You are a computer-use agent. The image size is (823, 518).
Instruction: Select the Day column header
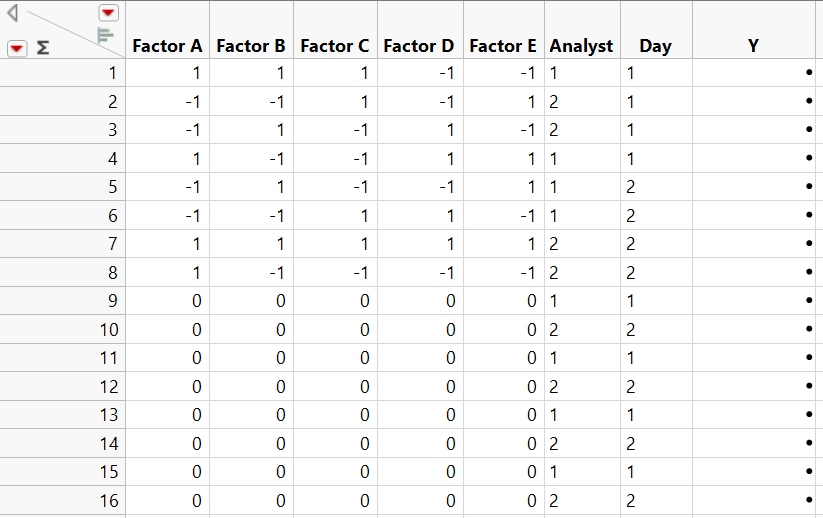click(656, 46)
